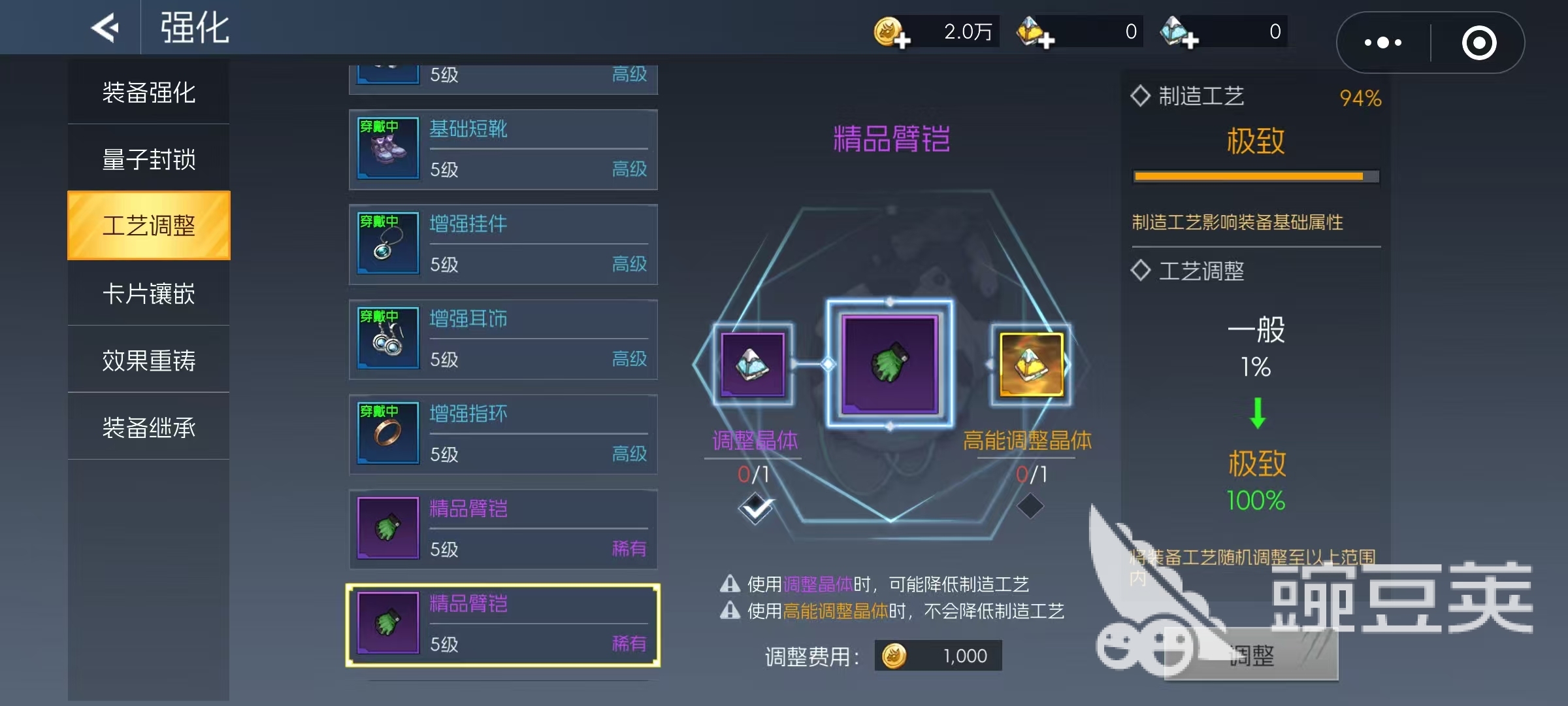Switch to the 装备强化 tab
The image size is (1568, 706).
pos(149,92)
